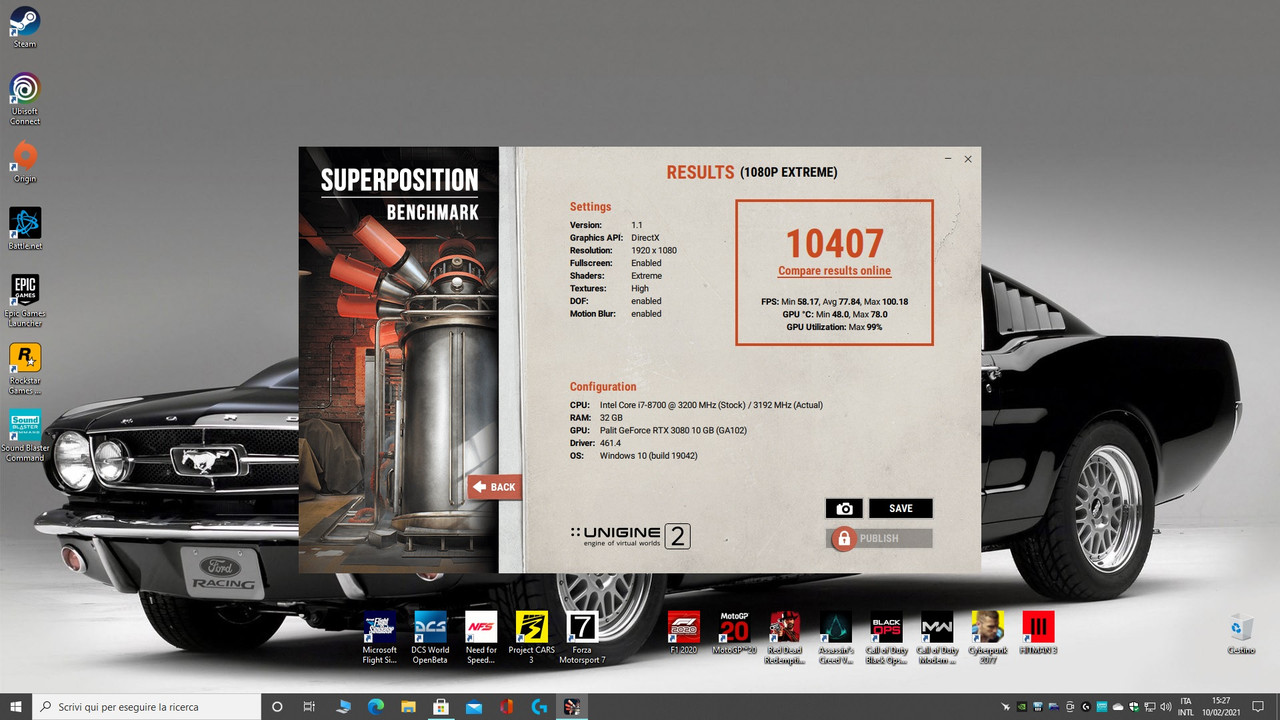The image size is (1280, 720).
Task: Open the volume control in tray
Action: tap(1164, 707)
